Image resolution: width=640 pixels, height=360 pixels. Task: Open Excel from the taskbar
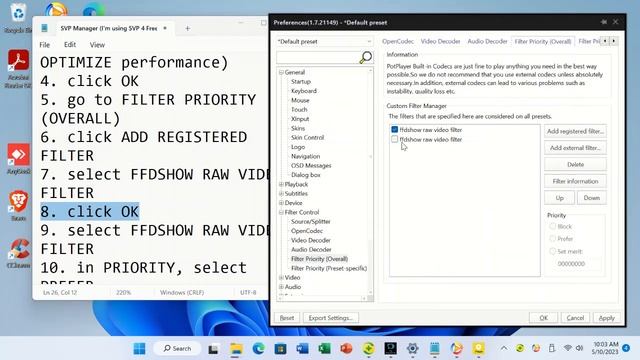click(324, 349)
